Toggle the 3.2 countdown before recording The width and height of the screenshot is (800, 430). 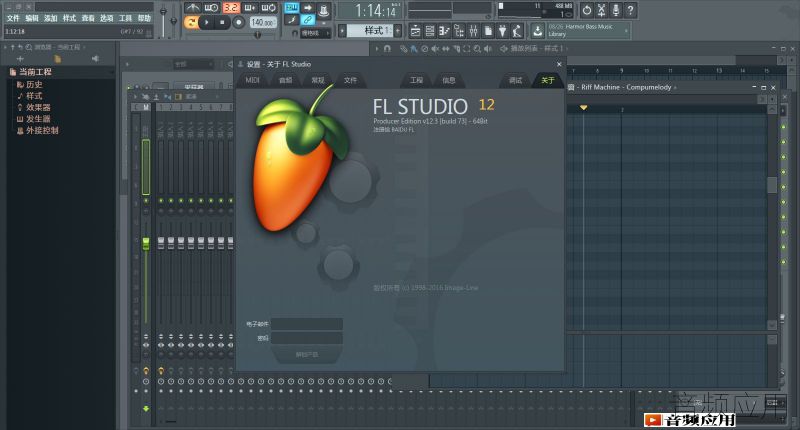(231, 8)
